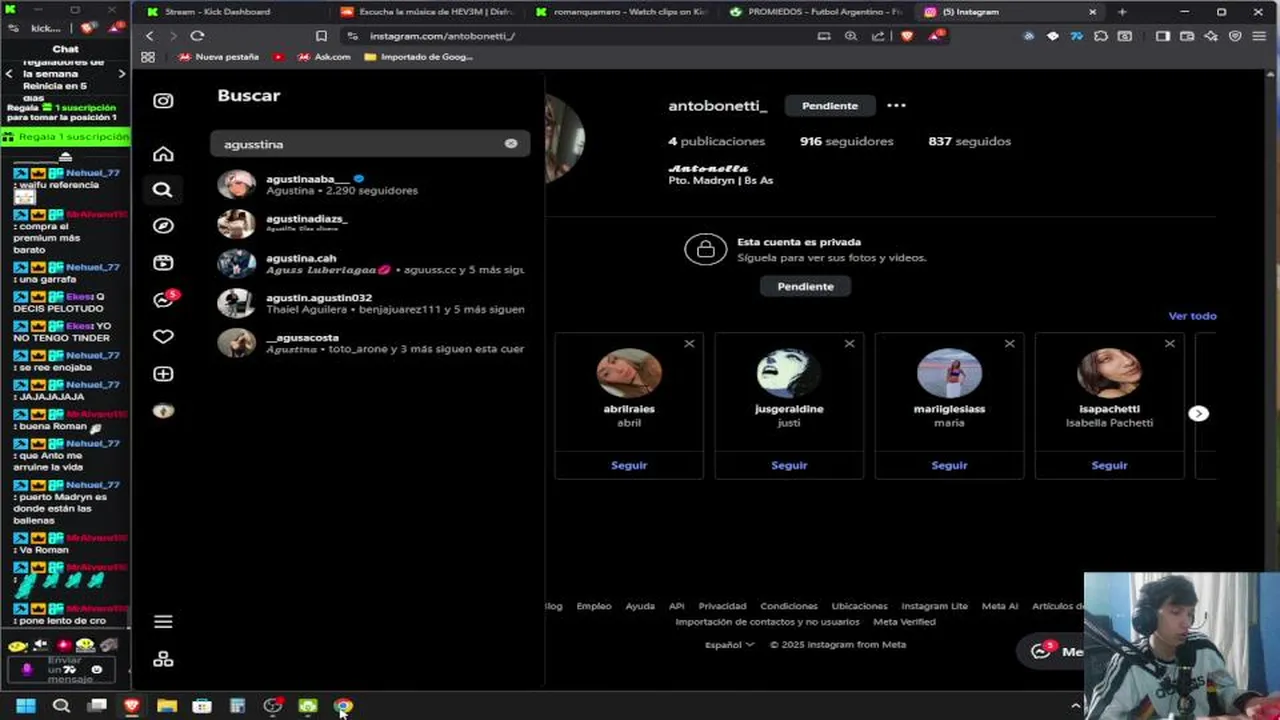
Task: Open a new browser tab
Action: click(x=1122, y=12)
